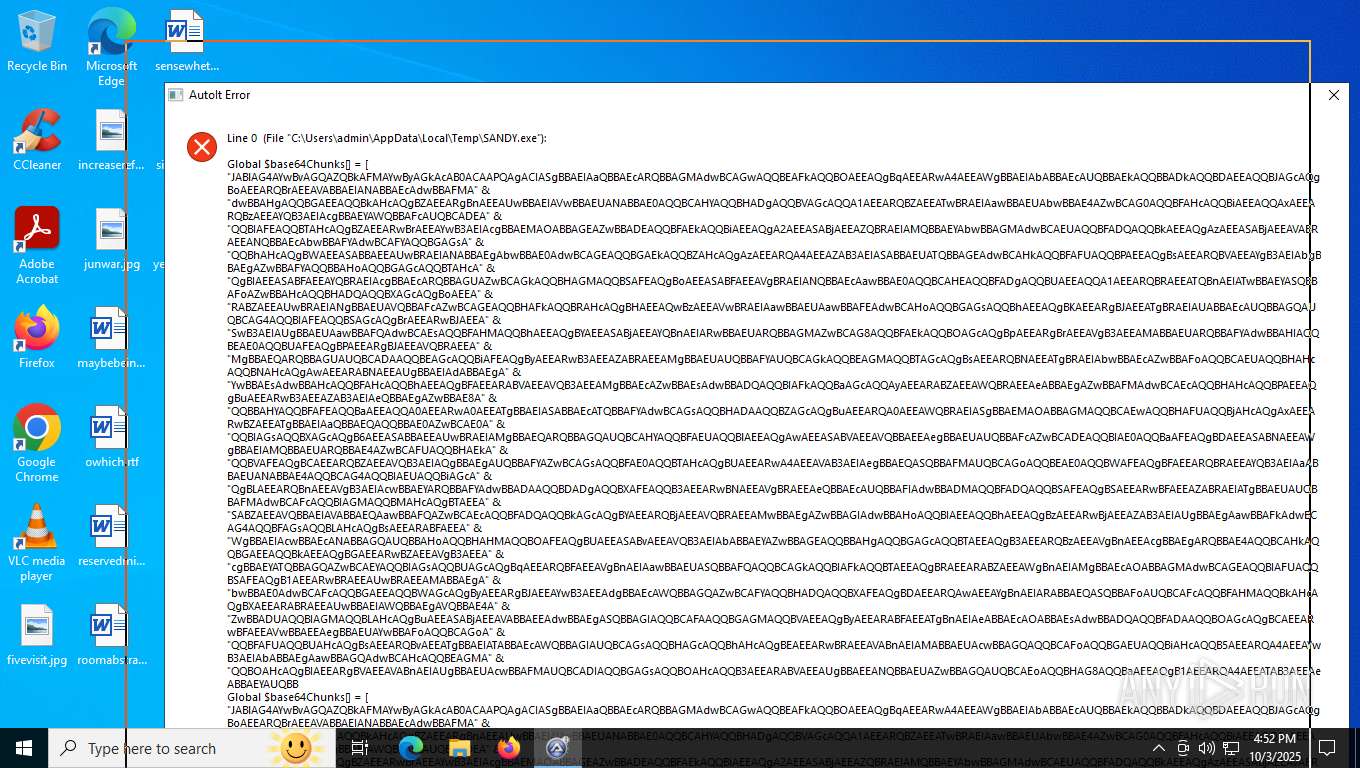Open Task View on the taskbar

coord(360,748)
